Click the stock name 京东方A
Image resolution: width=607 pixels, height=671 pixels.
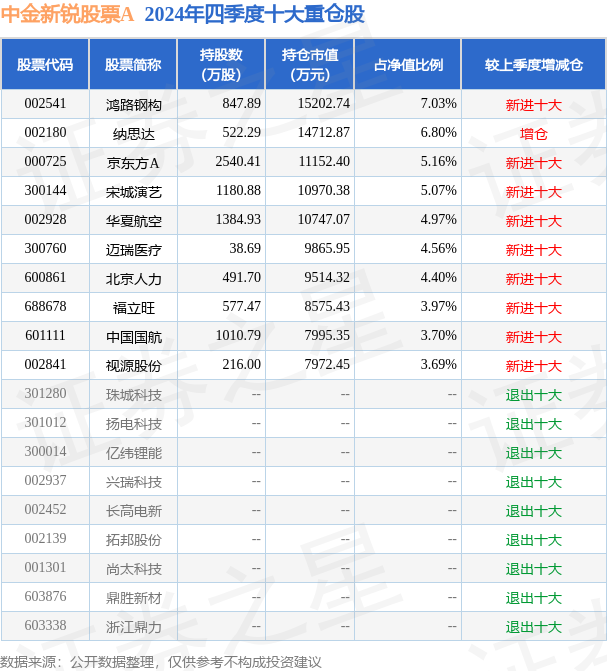[133, 163]
